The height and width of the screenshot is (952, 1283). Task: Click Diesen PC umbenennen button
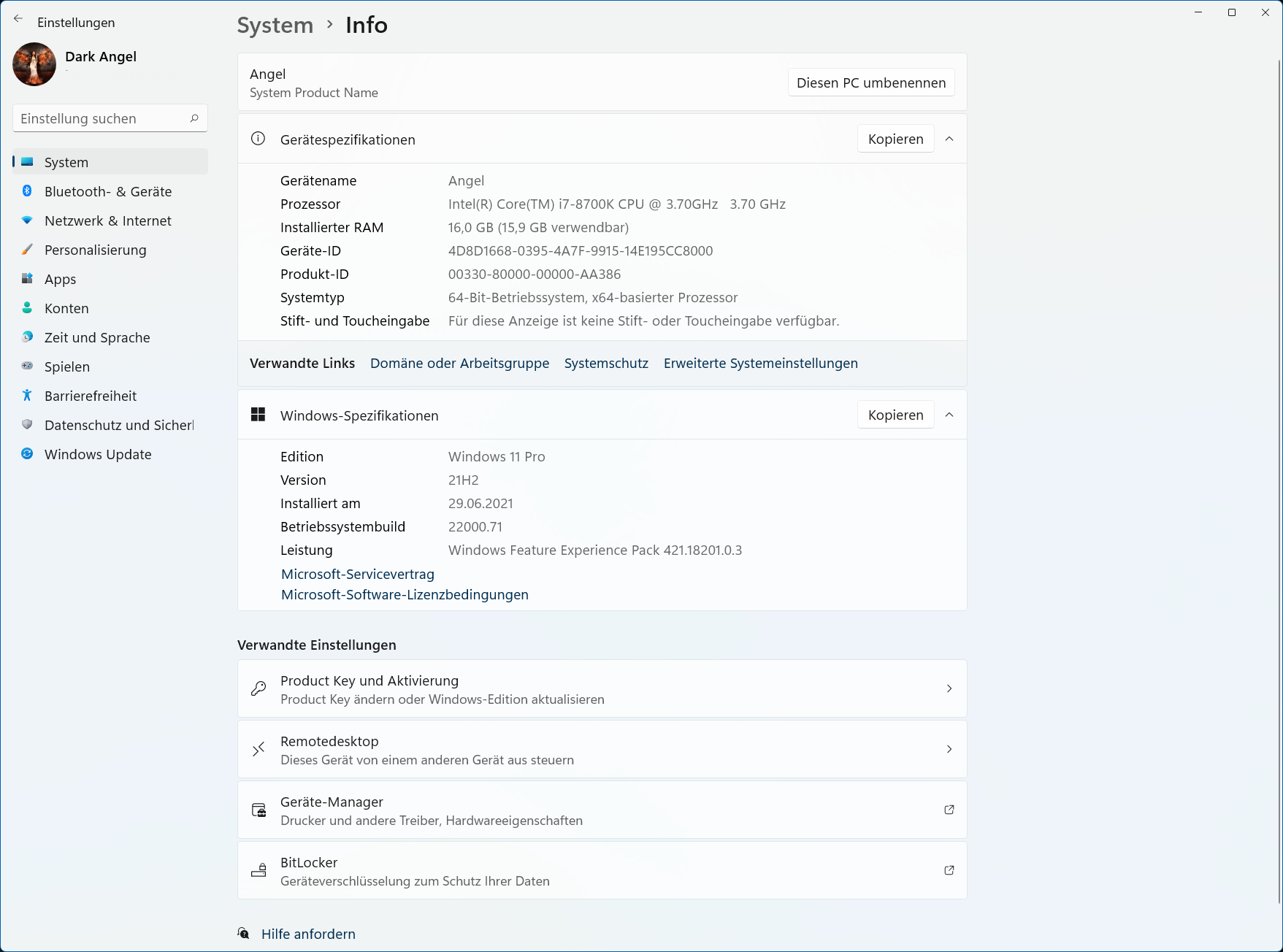point(871,82)
